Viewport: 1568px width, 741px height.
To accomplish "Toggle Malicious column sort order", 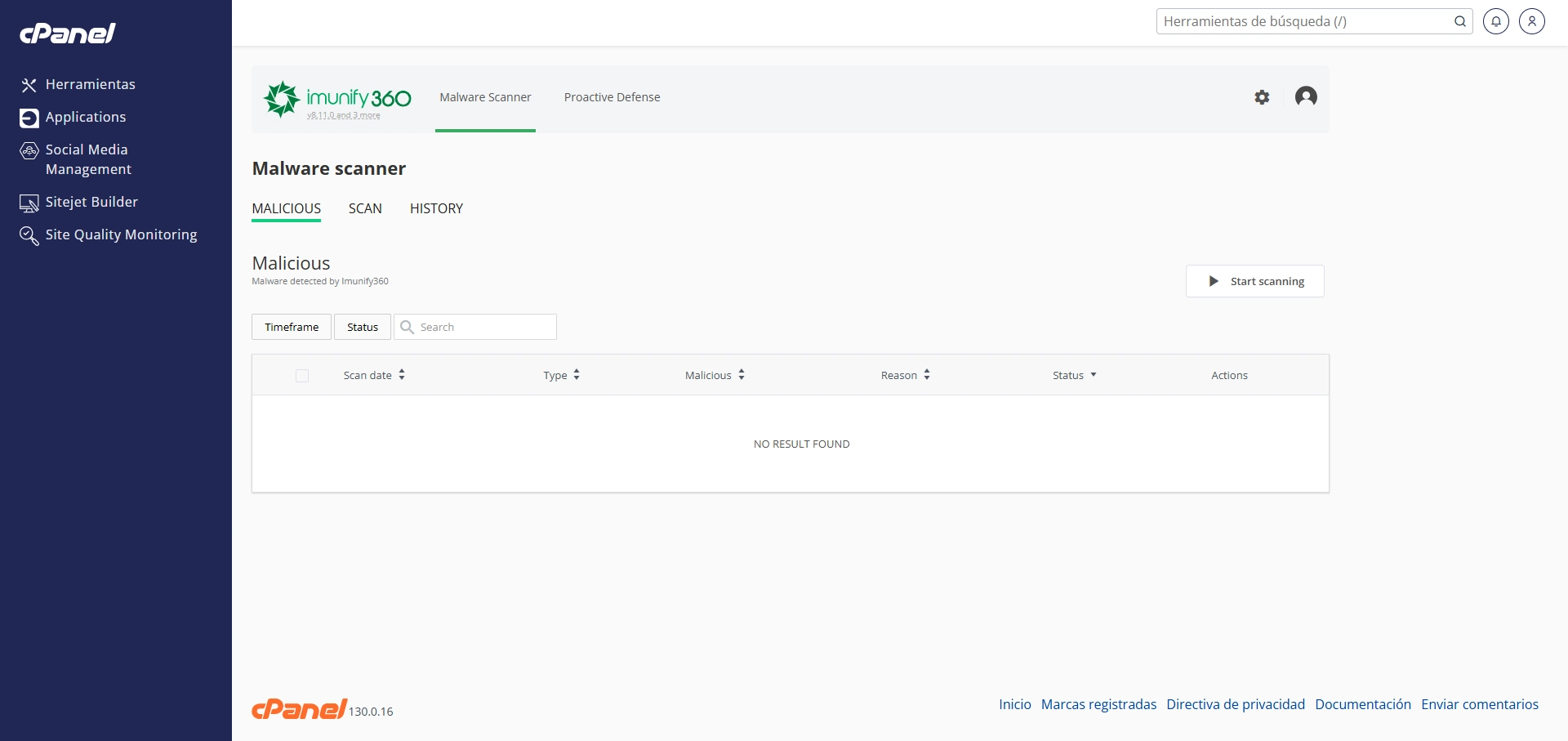I will 741,374.
